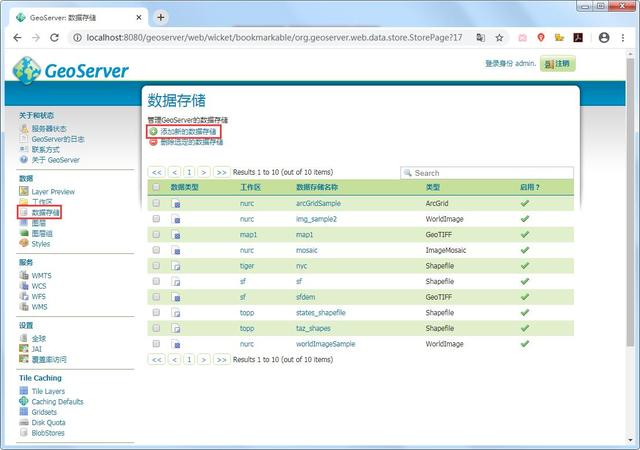Image resolution: width=640 pixels, height=450 pixels.
Task: Open the JAI settings item
Action: click(36, 349)
